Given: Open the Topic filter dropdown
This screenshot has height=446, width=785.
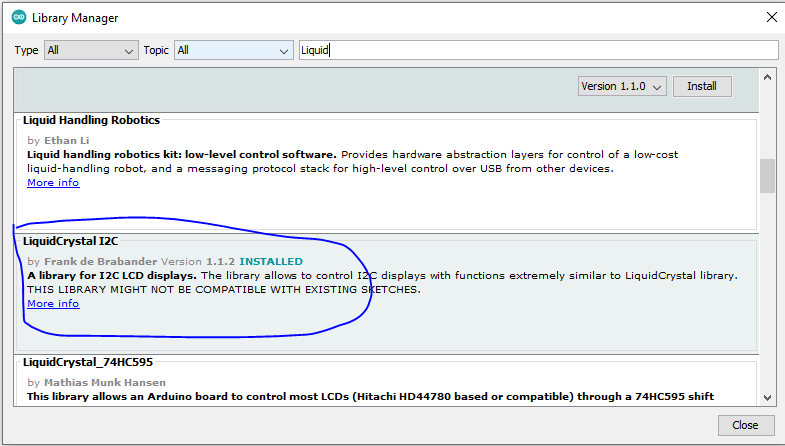Looking at the screenshot, I should pos(234,51).
